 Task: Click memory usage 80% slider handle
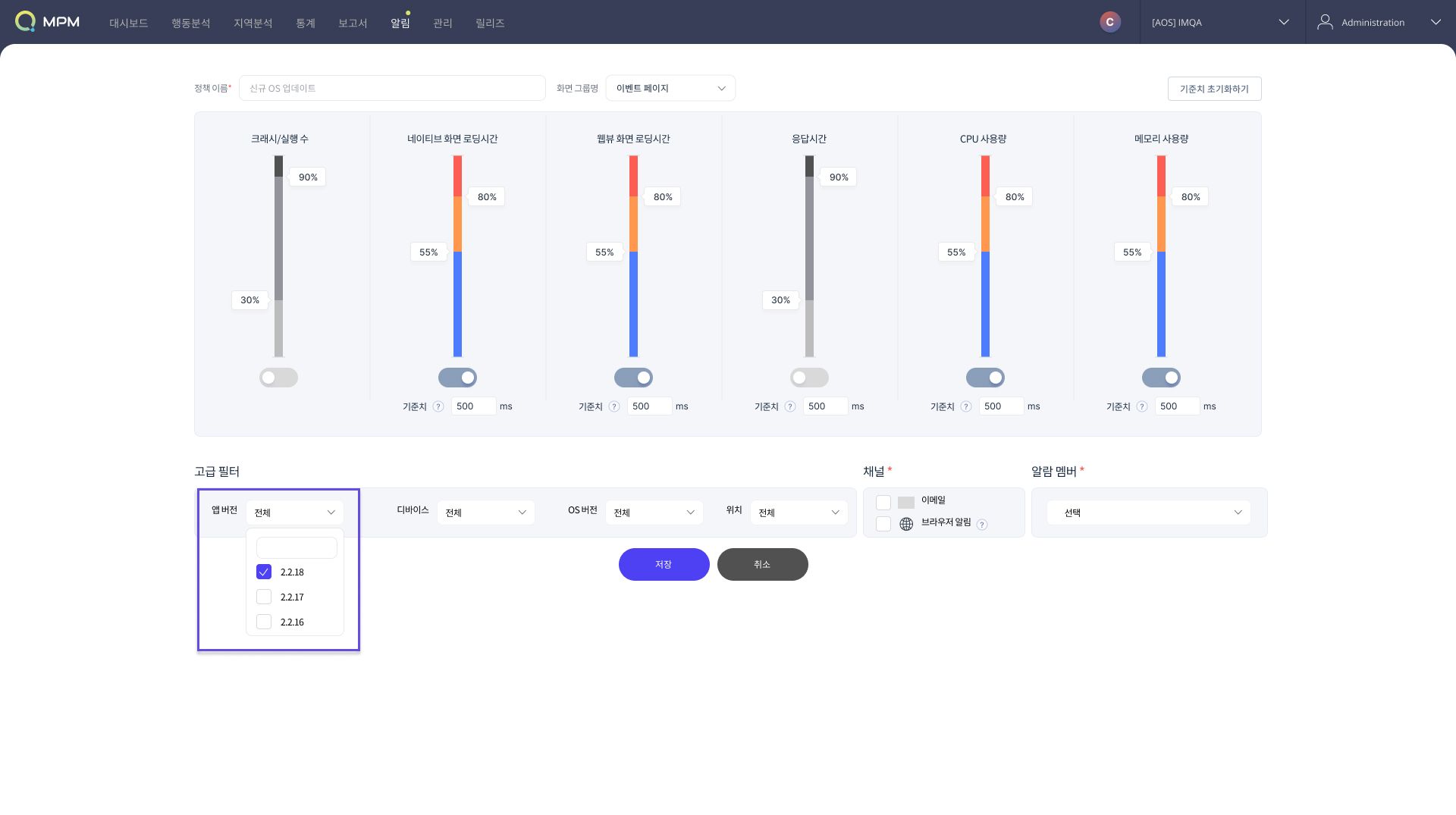[1190, 196]
